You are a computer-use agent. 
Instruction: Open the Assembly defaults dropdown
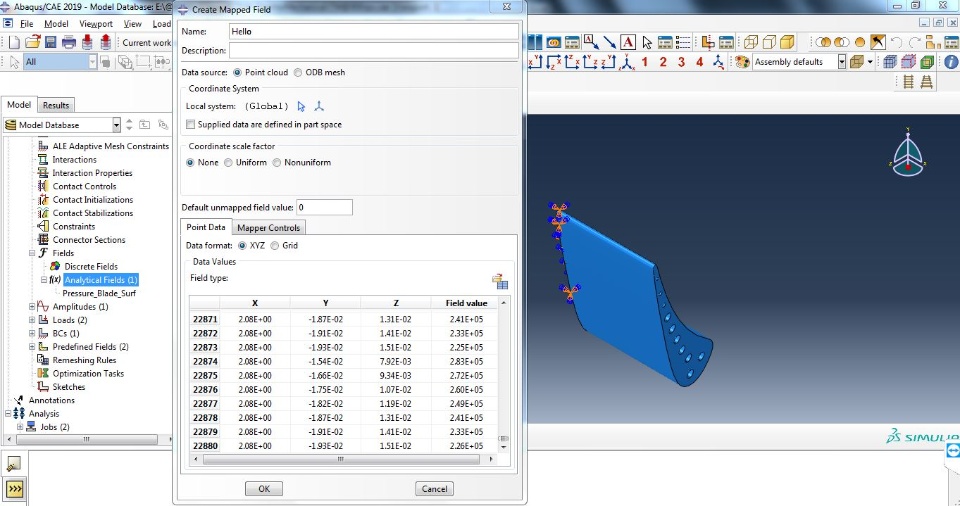pos(842,62)
